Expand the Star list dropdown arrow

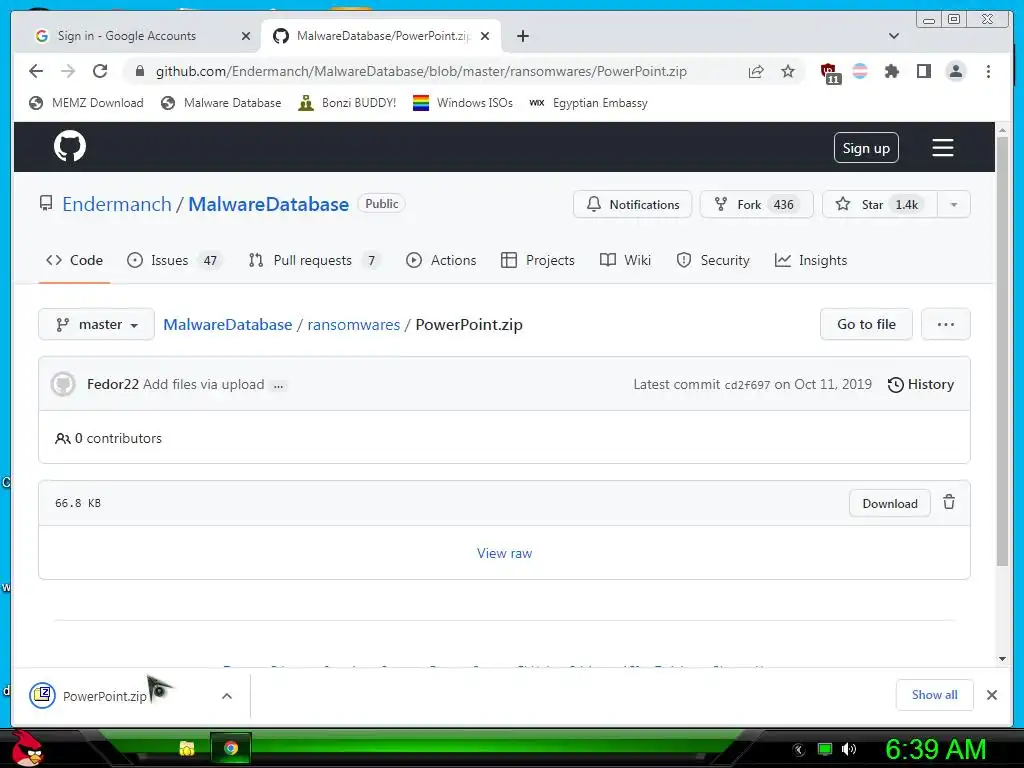[953, 204]
